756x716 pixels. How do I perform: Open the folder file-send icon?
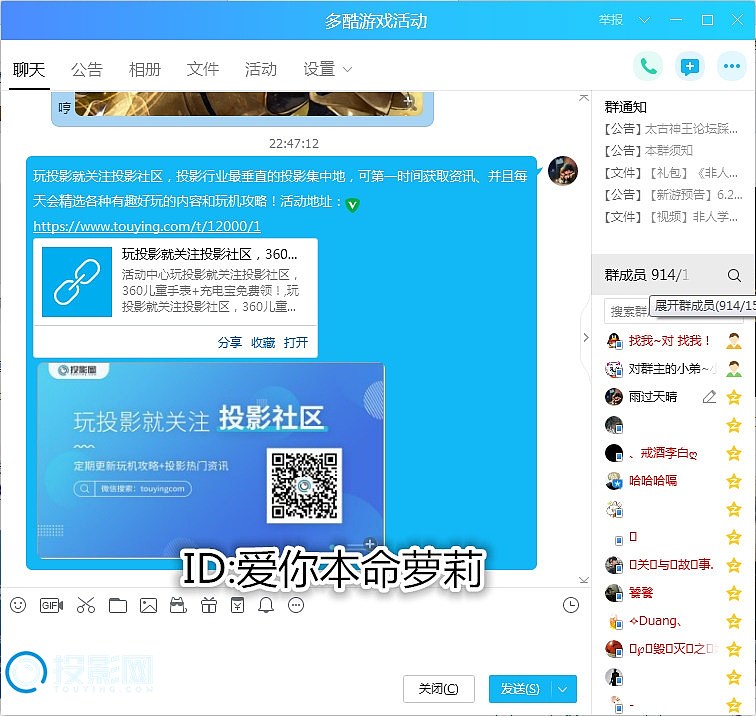tap(118, 605)
